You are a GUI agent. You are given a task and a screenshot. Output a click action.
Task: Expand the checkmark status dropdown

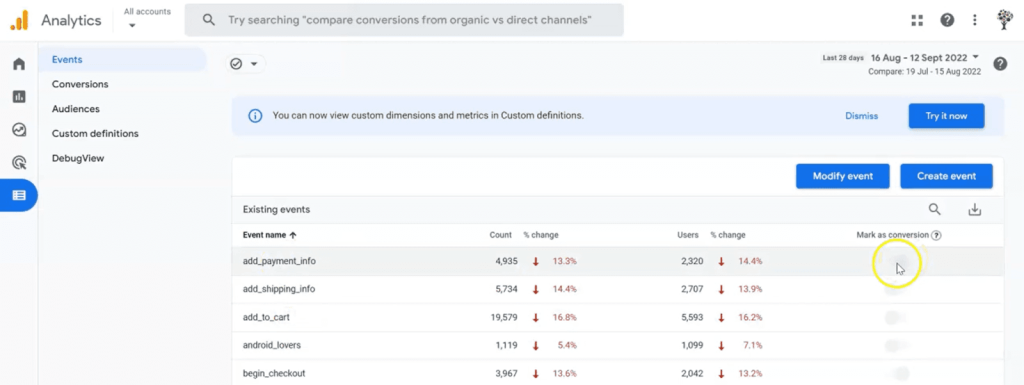click(x=246, y=64)
